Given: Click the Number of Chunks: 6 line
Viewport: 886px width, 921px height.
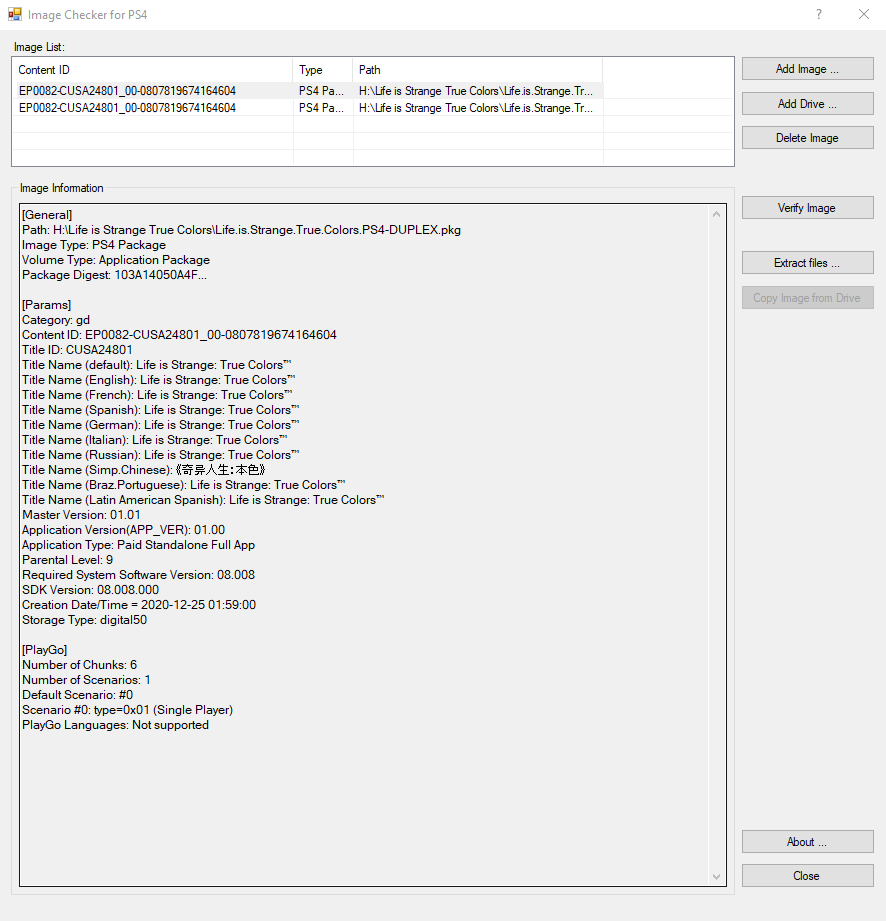Looking at the screenshot, I should (79, 664).
